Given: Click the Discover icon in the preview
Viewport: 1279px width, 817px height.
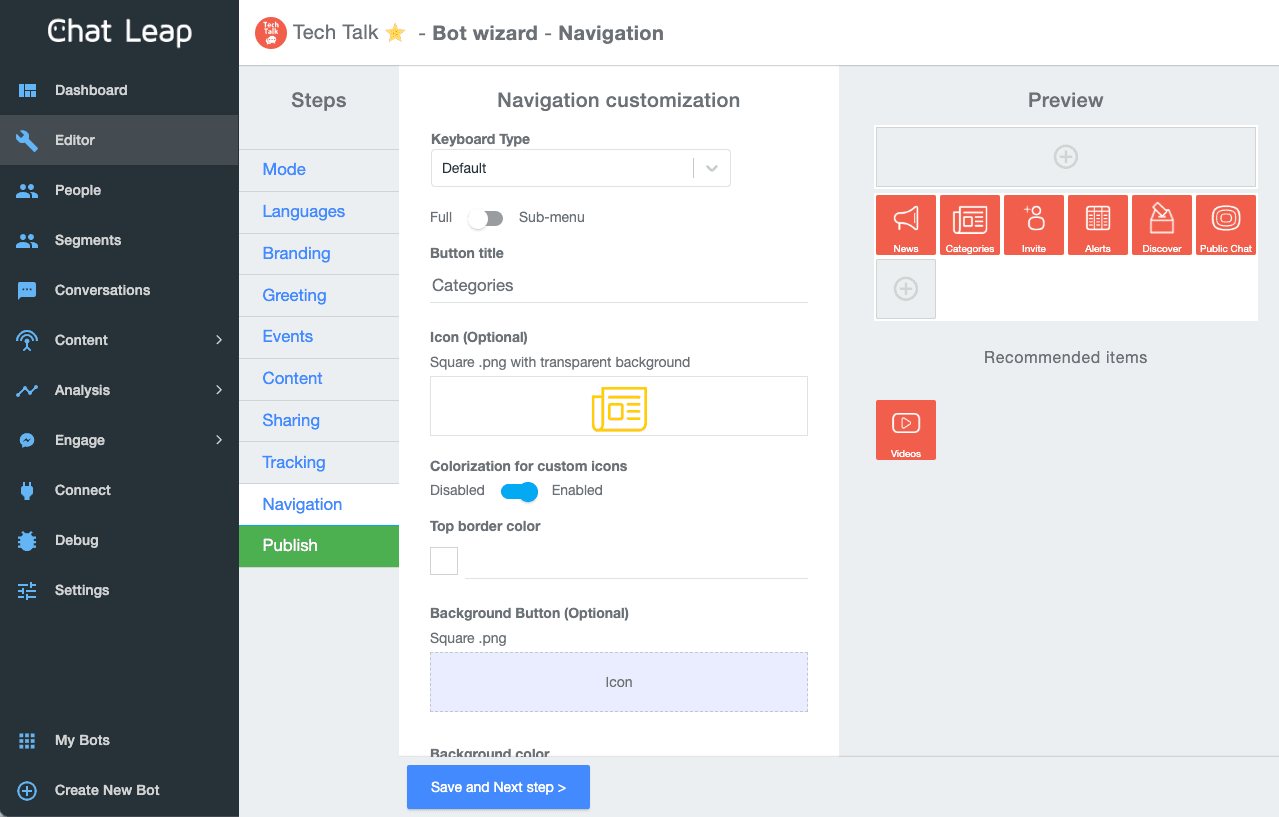Looking at the screenshot, I should 1161,224.
